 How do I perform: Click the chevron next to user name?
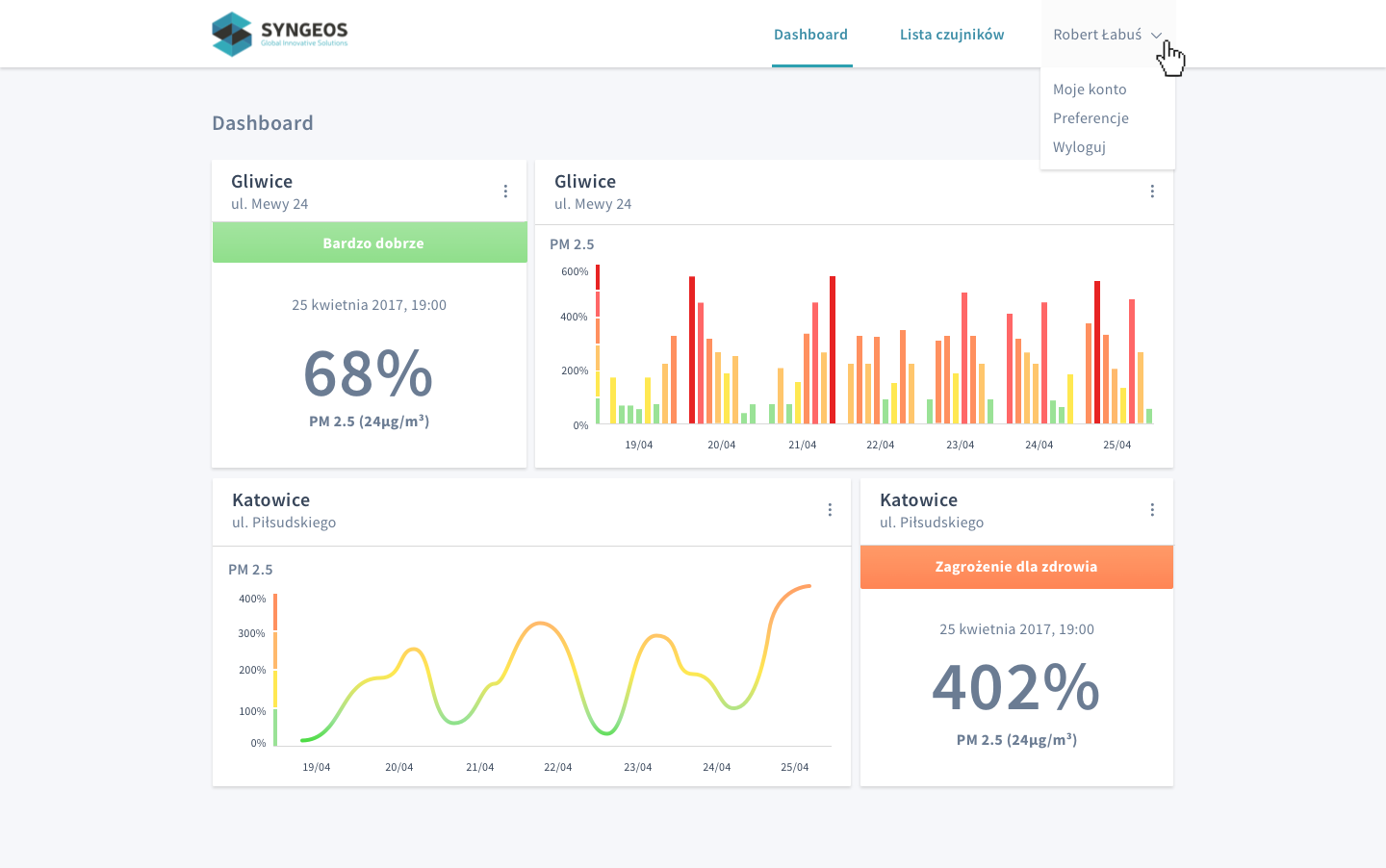click(x=1156, y=36)
